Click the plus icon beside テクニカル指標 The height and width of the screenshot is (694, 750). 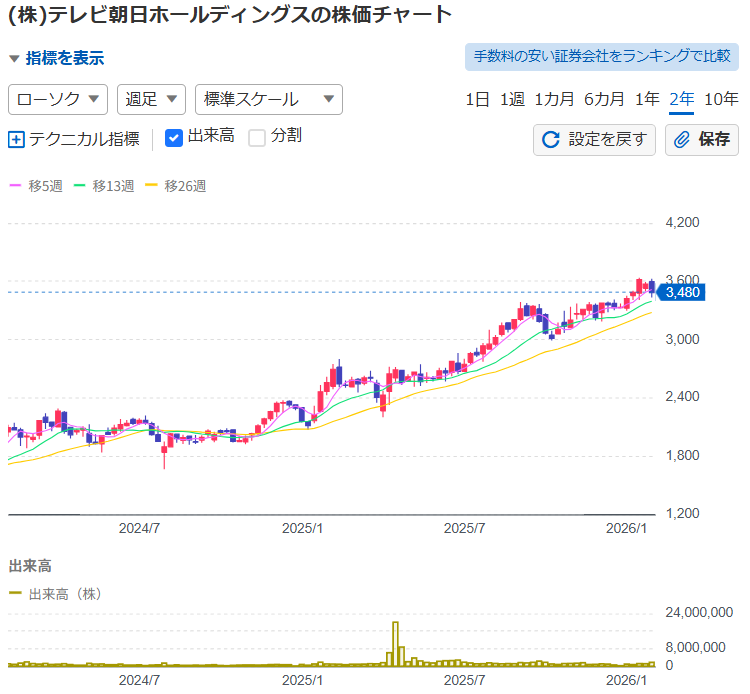[16, 140]
